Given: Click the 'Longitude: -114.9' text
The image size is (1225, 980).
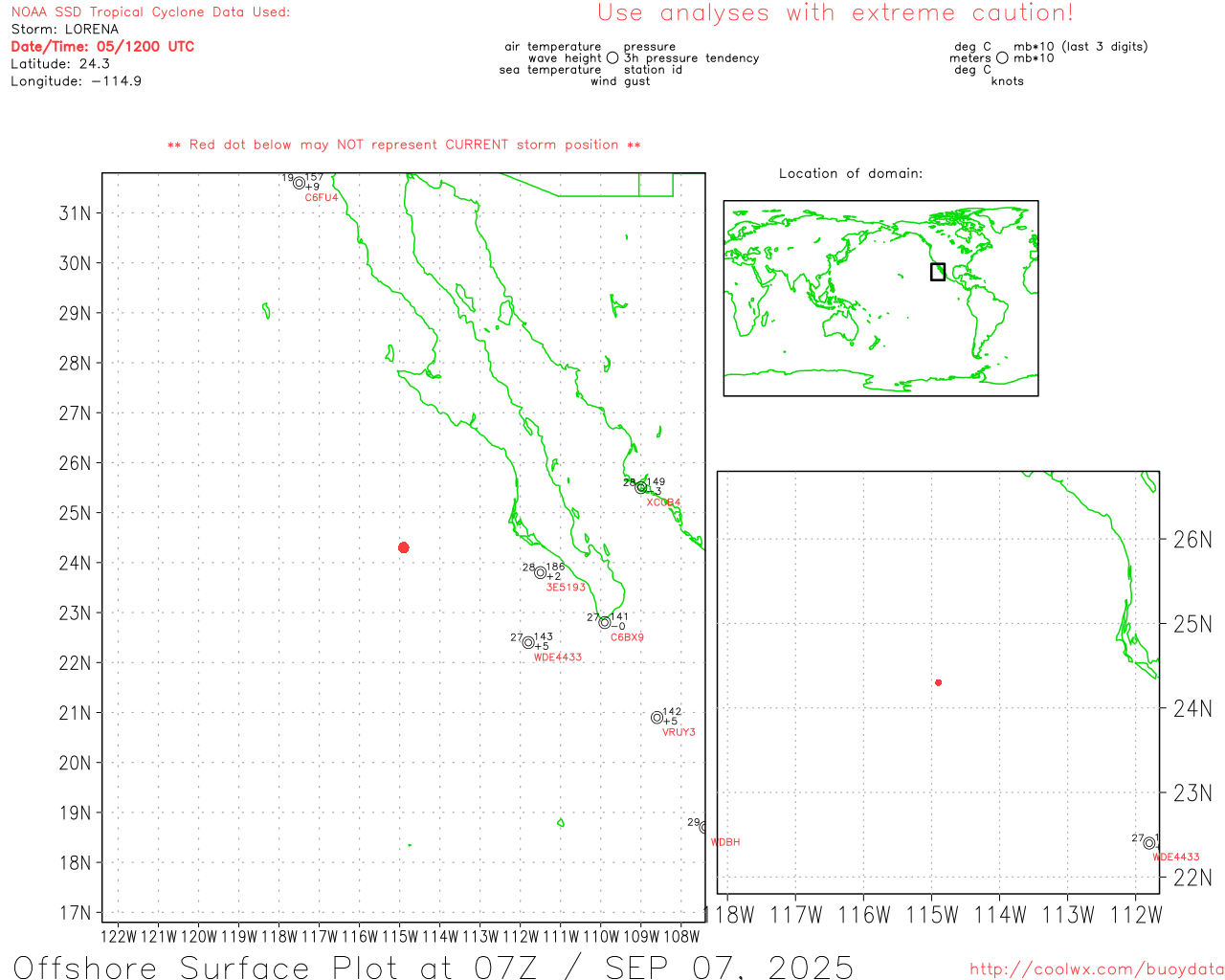Looking at the screenshot, I should [77, 80].
